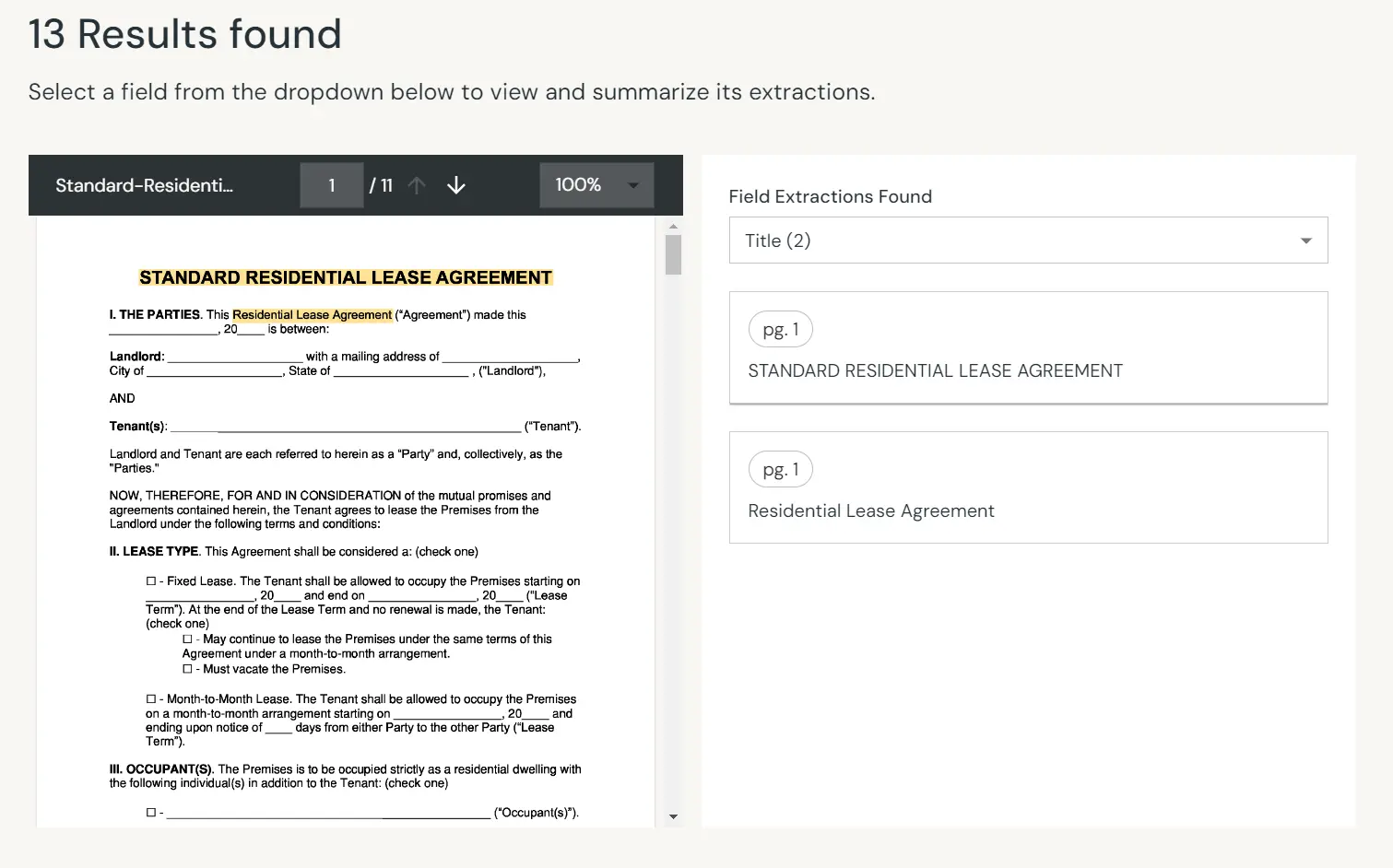The width and height of the screenshot is (1393, 868).
Task: Click the next page down arrow
Action: tap(455, 185)
